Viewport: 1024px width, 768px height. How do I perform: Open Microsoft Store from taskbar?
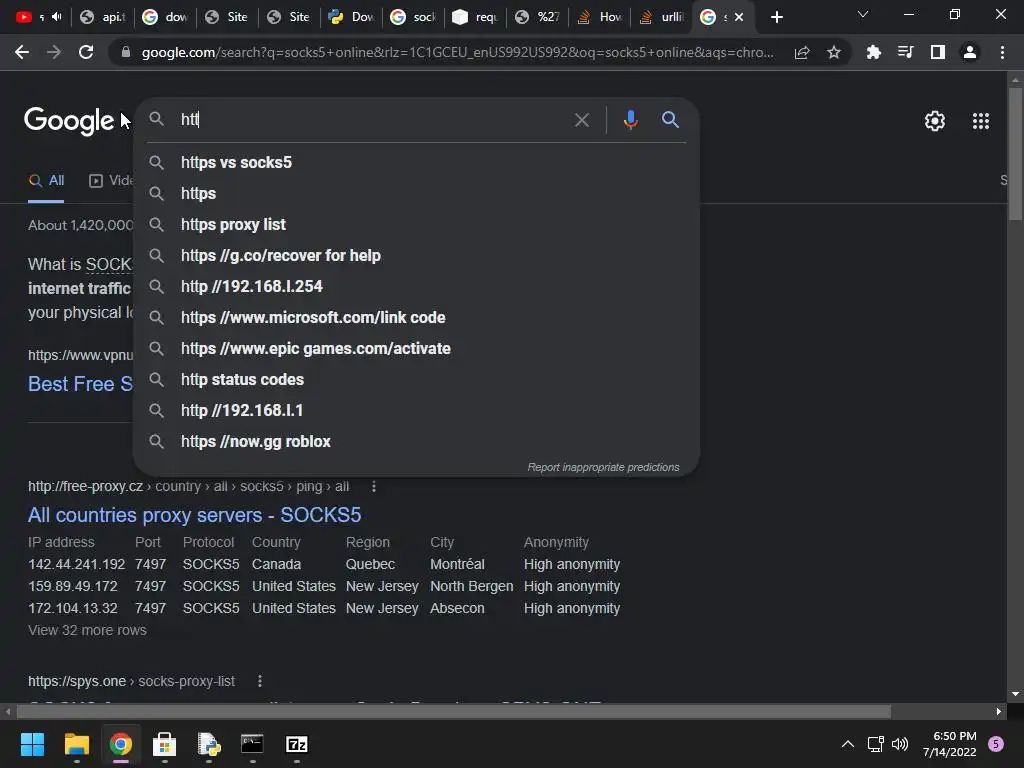pos(164,744)
